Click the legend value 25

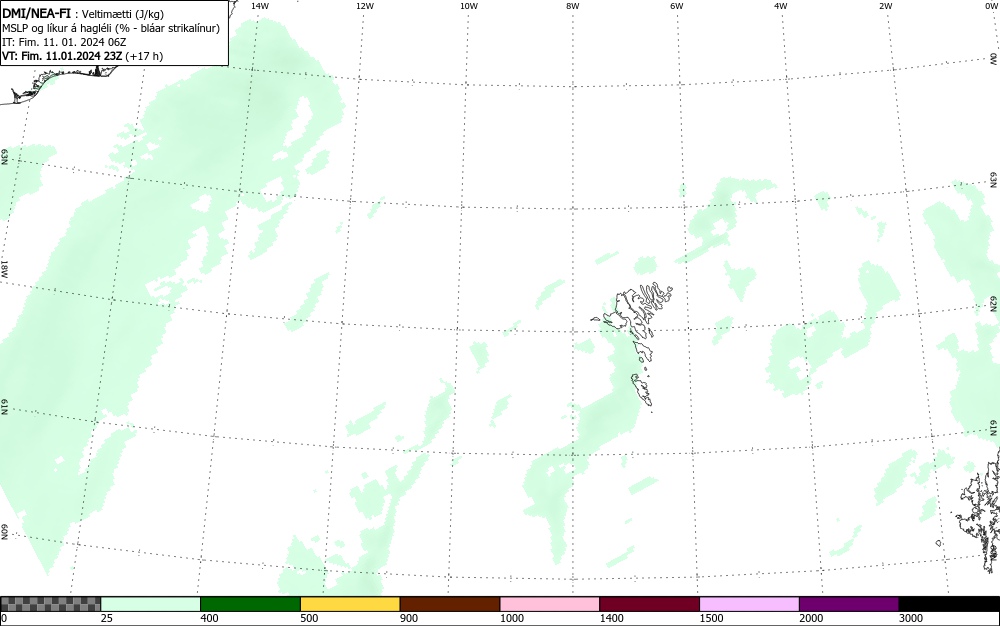click(x=107, y=618)
